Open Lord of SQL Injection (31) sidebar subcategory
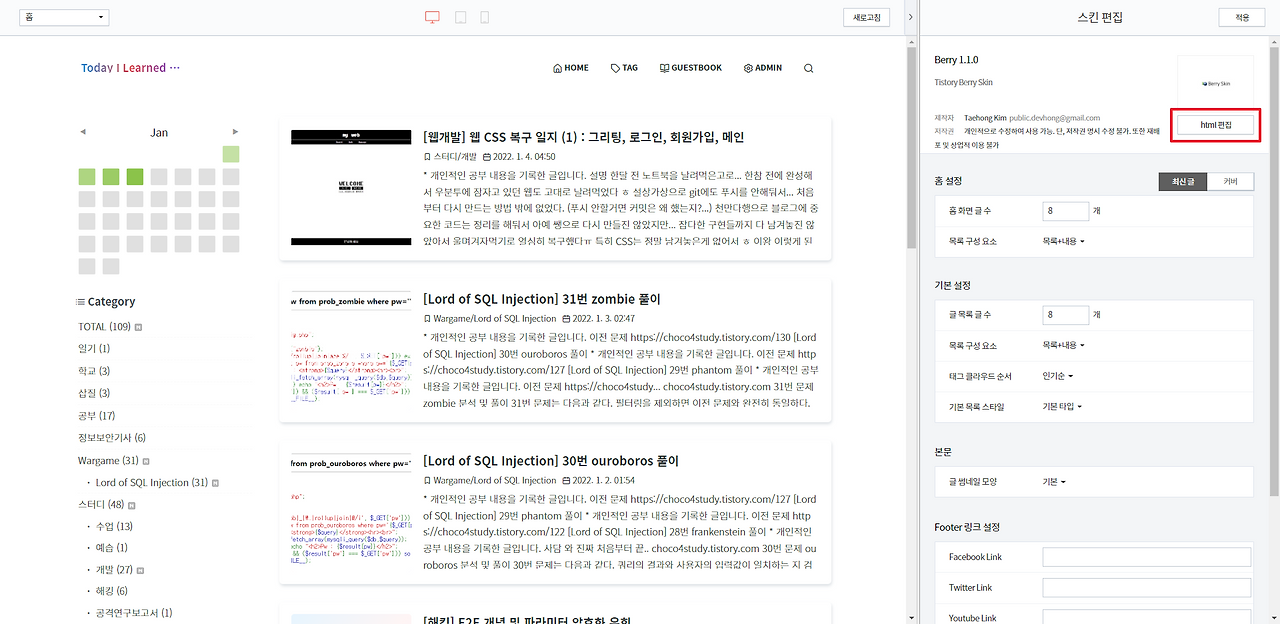Viewport: 1280px width, 624px height. [x=152, y=482]
